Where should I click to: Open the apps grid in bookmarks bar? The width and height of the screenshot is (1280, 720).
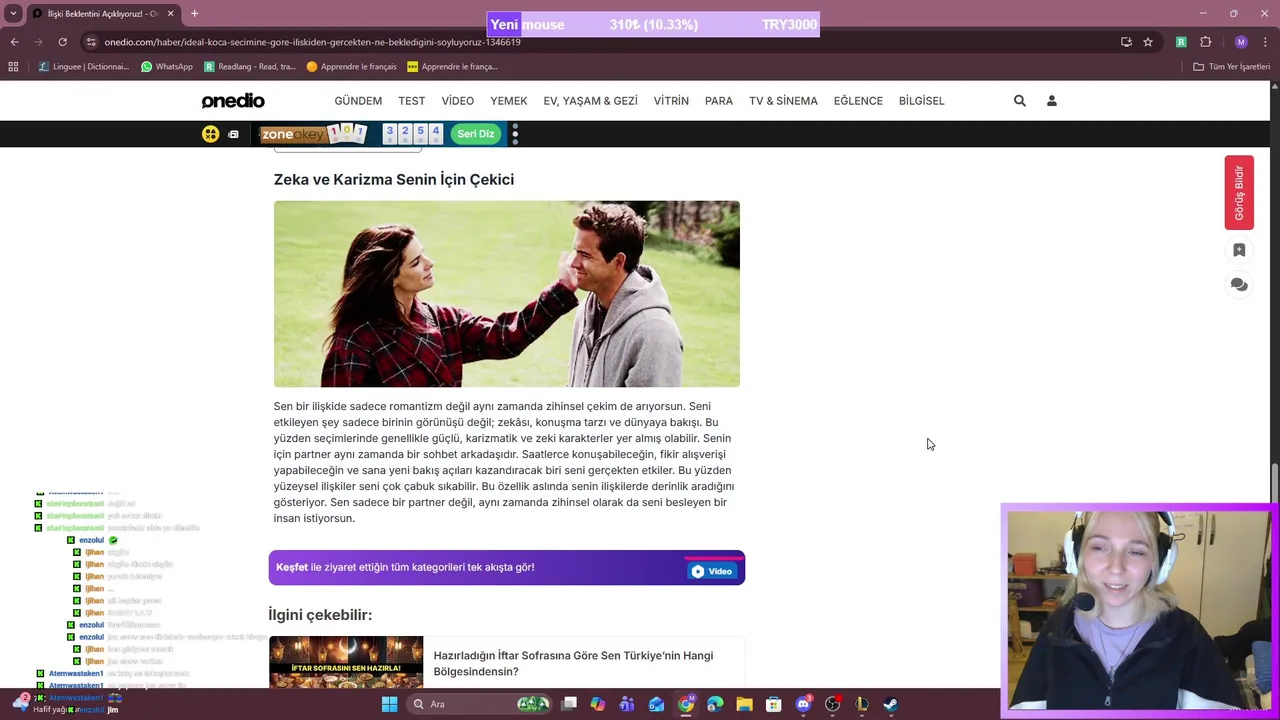pyautogui.click(x=13, y=67)
